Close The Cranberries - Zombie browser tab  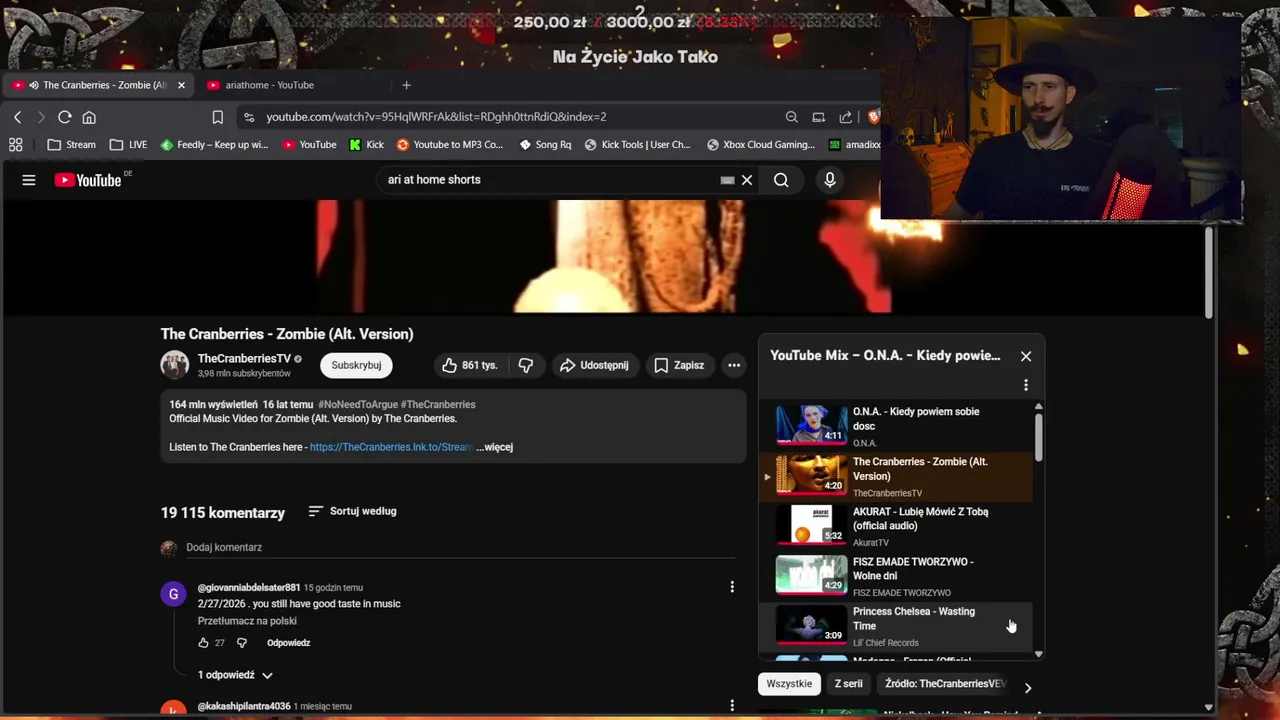pyautogui.click(x=181, y=85)
